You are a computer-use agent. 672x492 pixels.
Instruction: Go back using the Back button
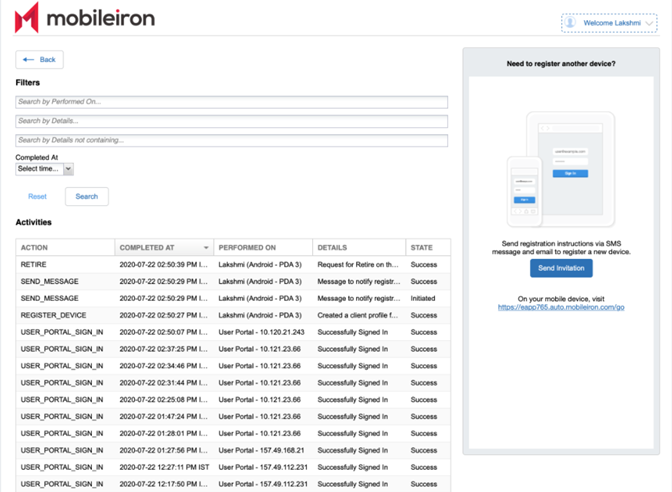click(39, 60)
